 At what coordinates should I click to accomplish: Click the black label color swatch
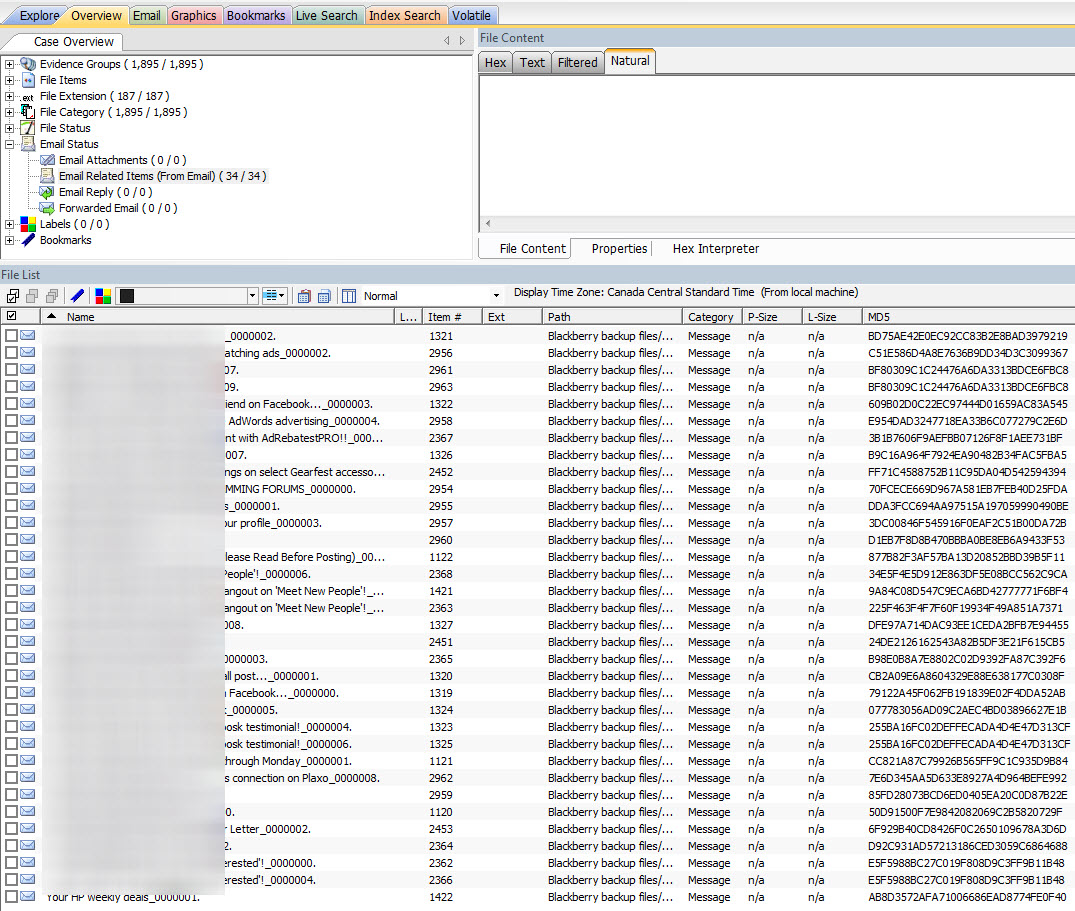pyautogui.click(x=127, y=295)
